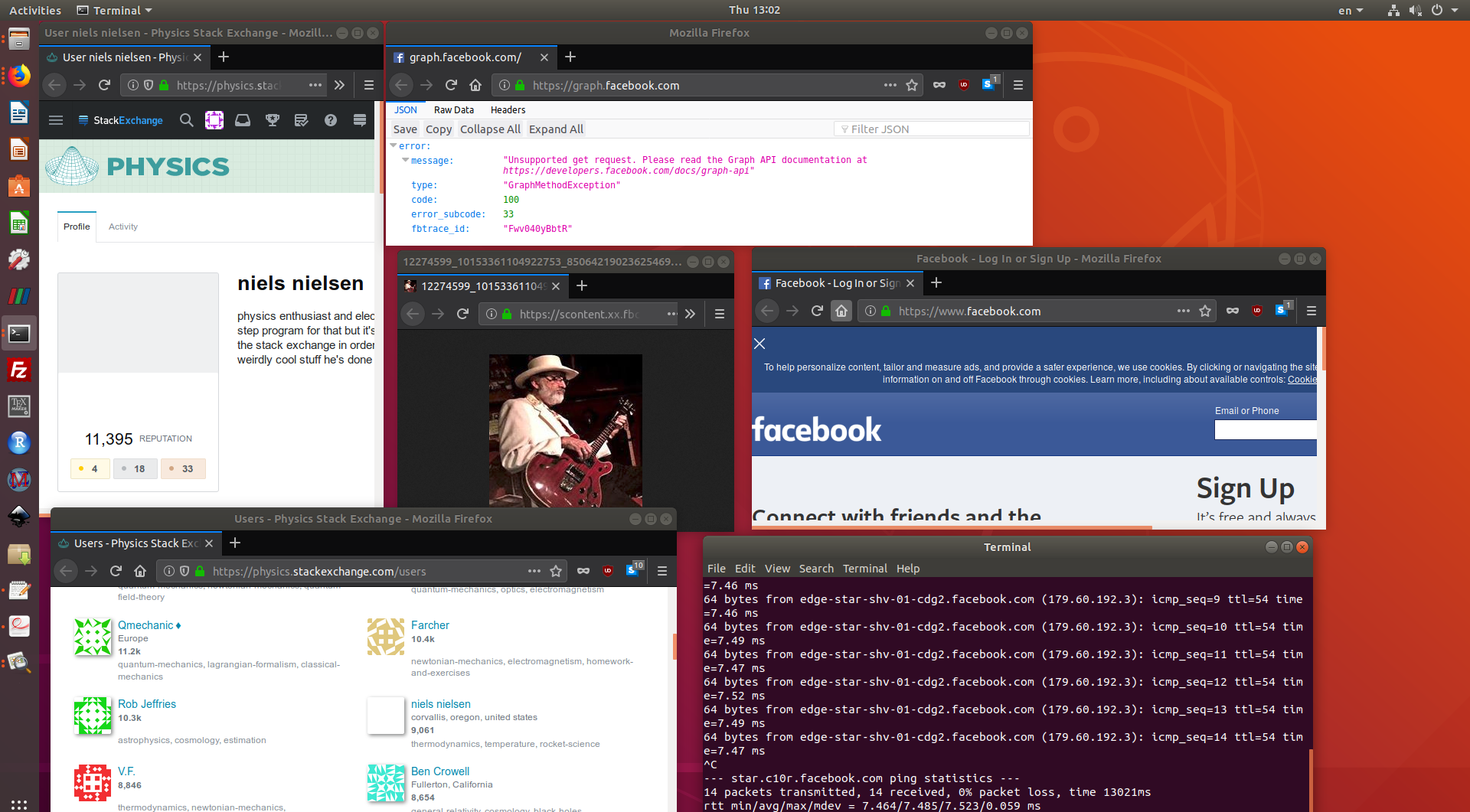1470x812 pixels.
Task: Click the Save button in JSON viewer
Action: point(405,129)
